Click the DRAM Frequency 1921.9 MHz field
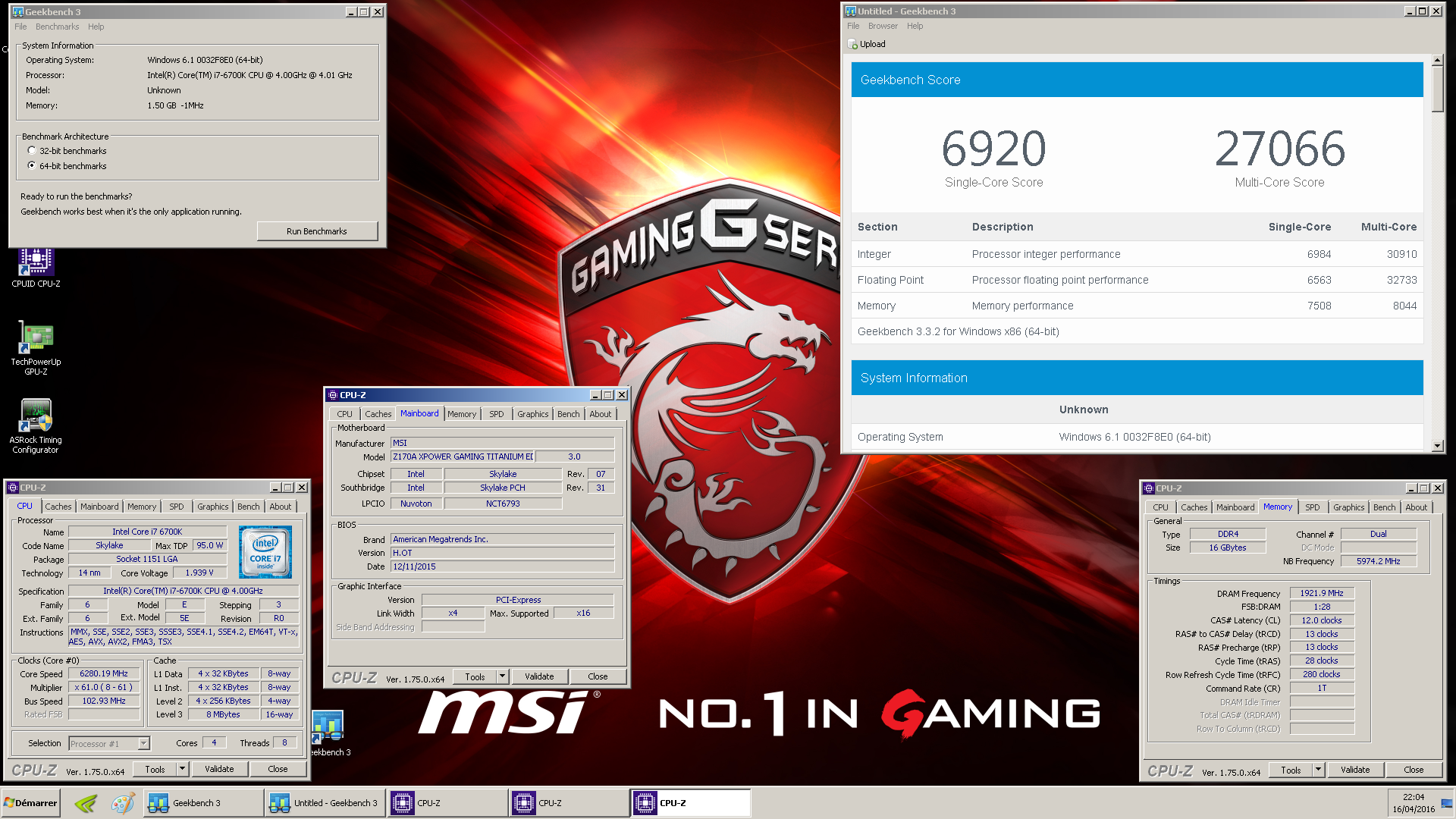 1322,593
